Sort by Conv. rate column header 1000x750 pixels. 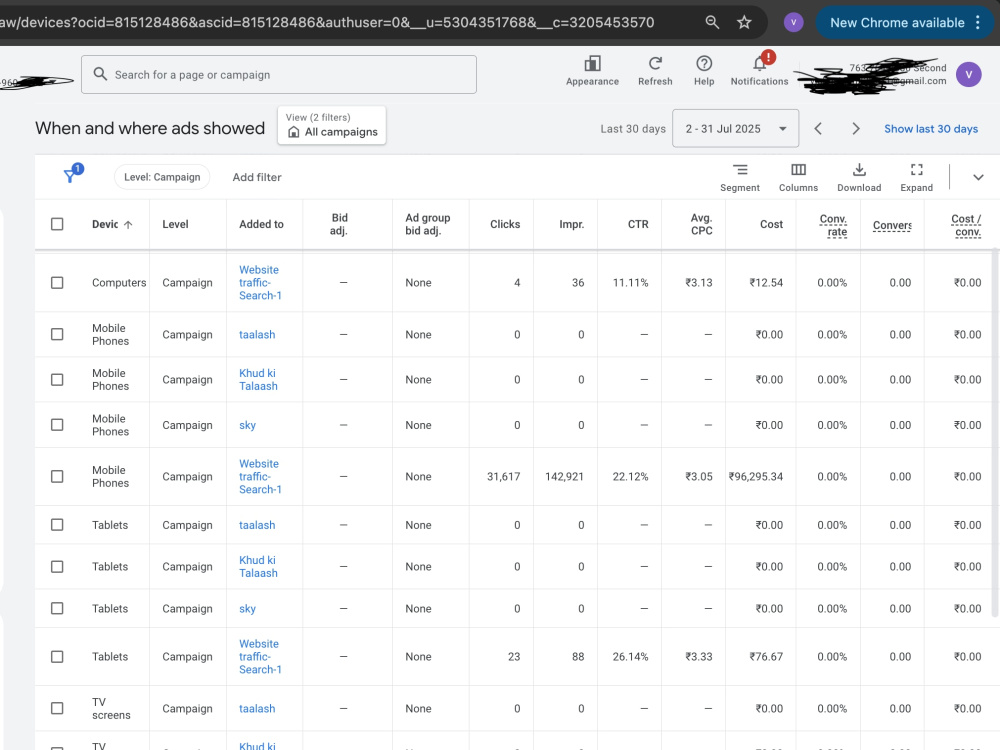833,225
